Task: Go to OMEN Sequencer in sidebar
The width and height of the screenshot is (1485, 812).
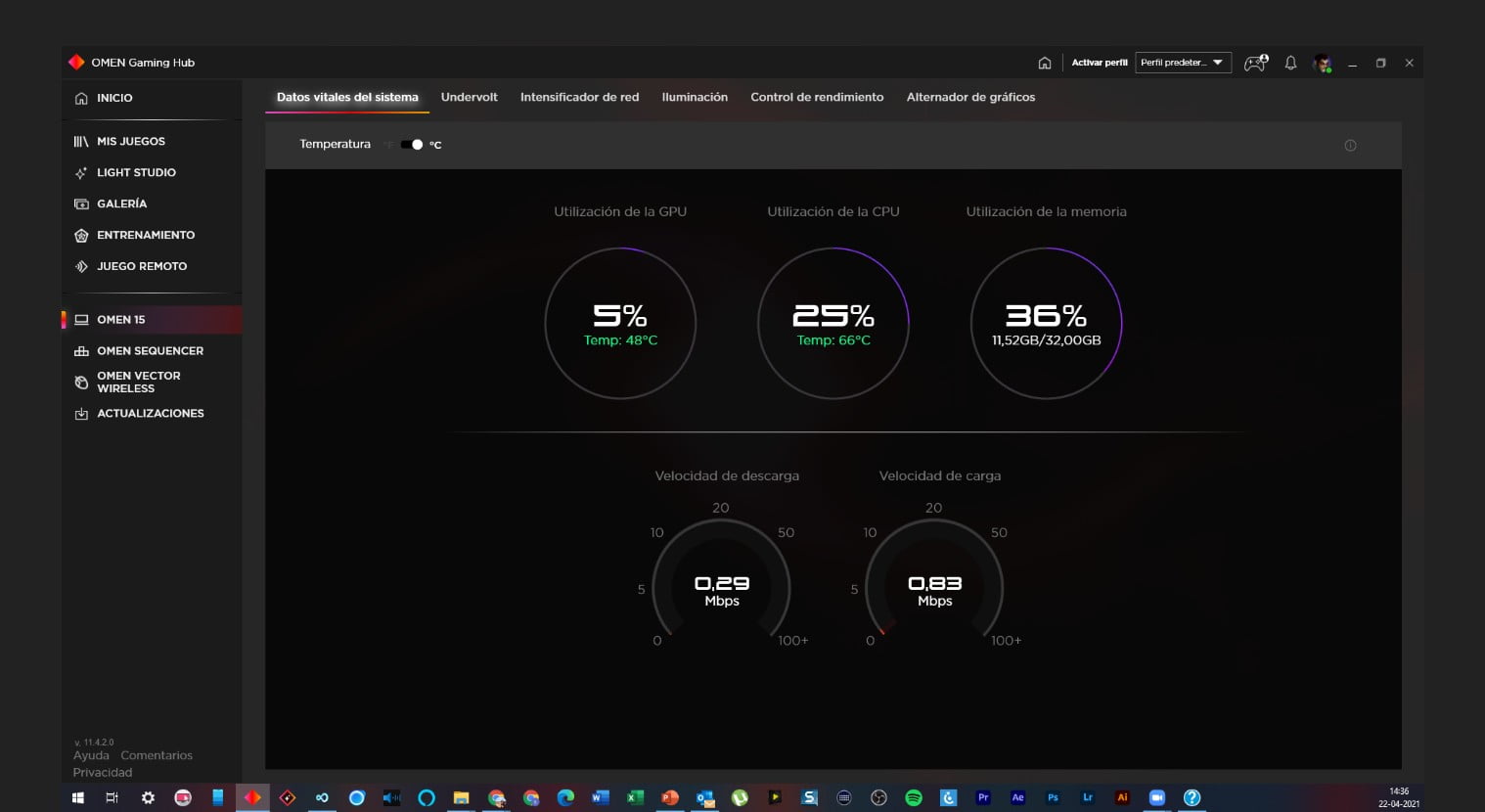Action: point(150,350)
